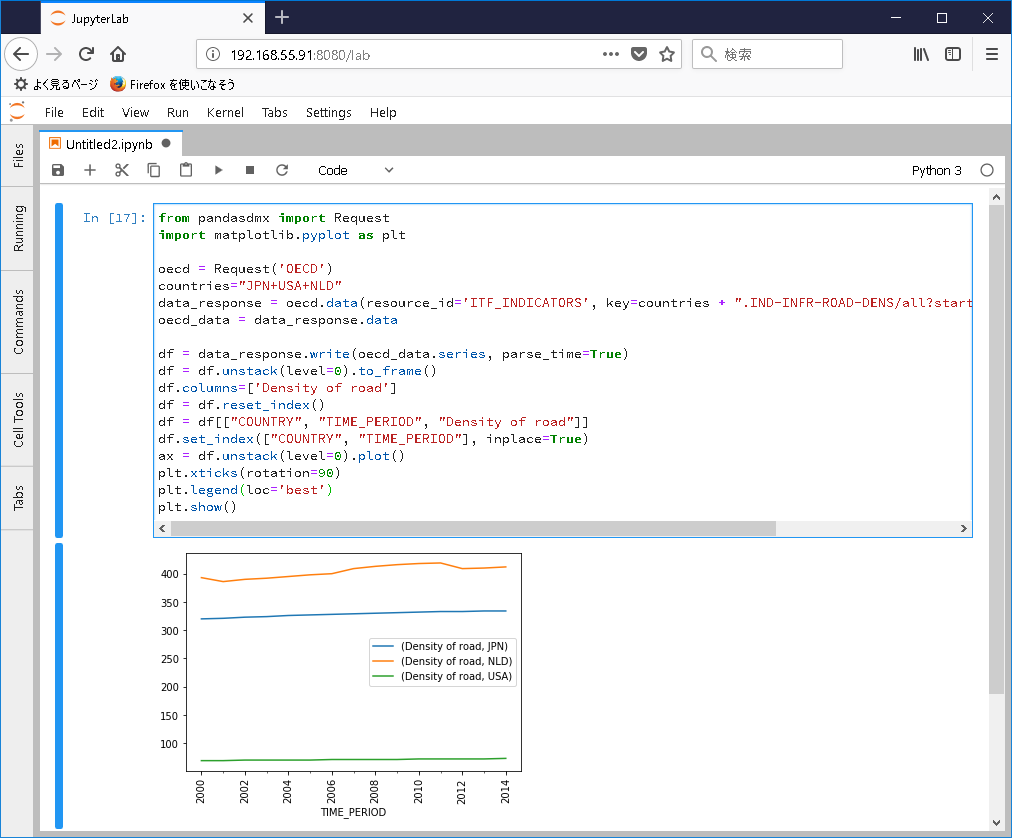Go back with browser back arrow
Screen dimensions: 1012x838
tap(21, 54)
